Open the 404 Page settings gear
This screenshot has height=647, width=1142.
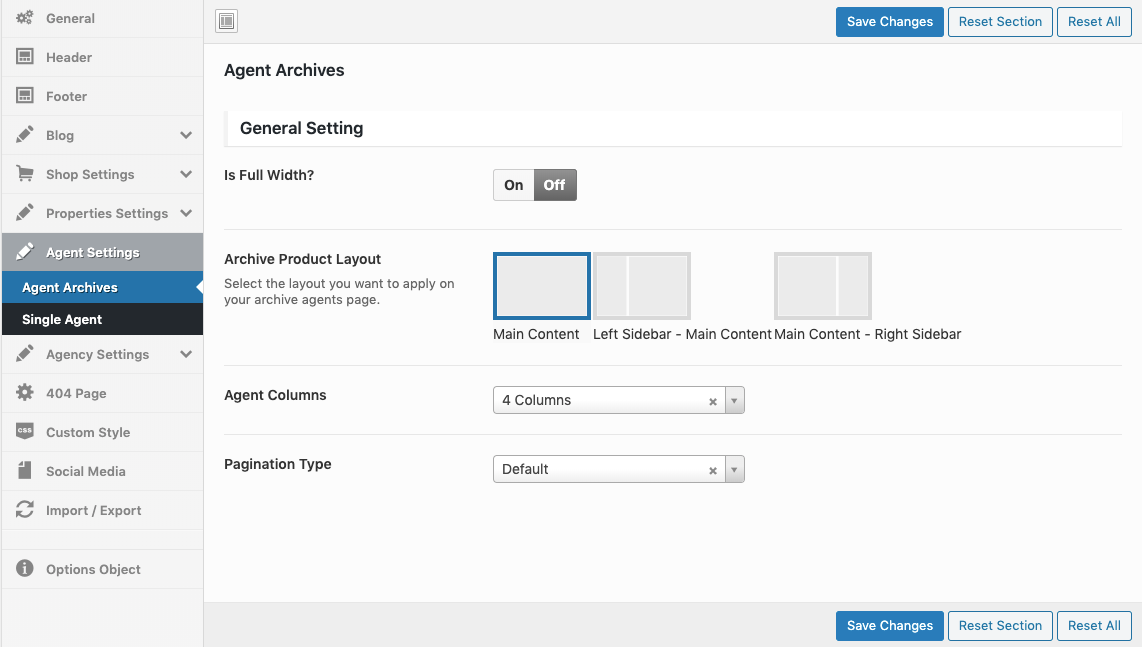tap(24, 393)
